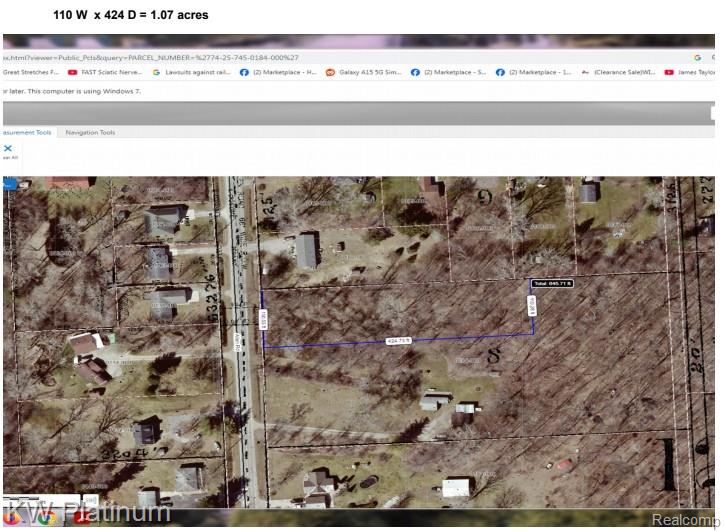Switch to the Measurement Tools tab
This screenshot has height=532, width=726.
pyautogui.click(x=27, y=132)
